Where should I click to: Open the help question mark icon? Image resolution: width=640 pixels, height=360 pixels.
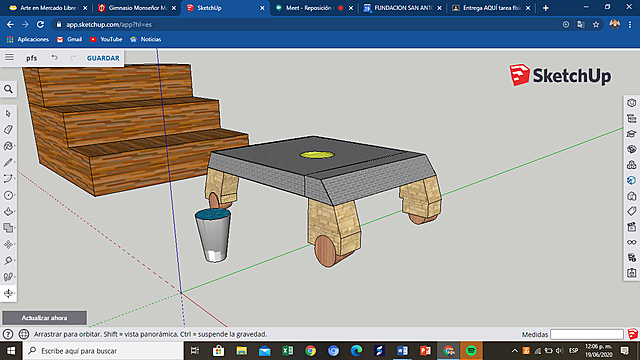pyautogui.click(x=8, y=334)
